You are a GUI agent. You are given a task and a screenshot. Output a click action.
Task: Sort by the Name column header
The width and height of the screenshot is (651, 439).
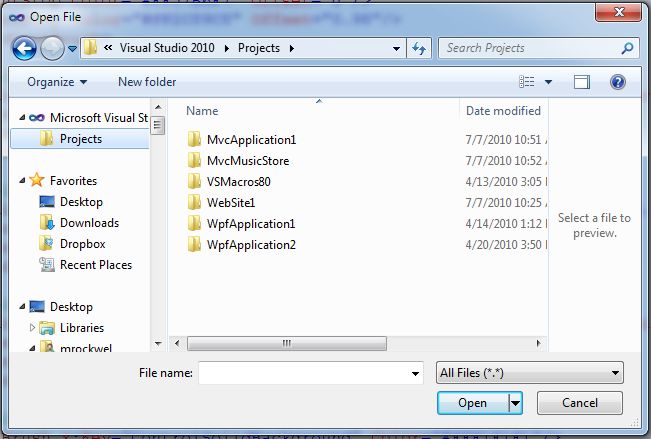pos(202,111)
